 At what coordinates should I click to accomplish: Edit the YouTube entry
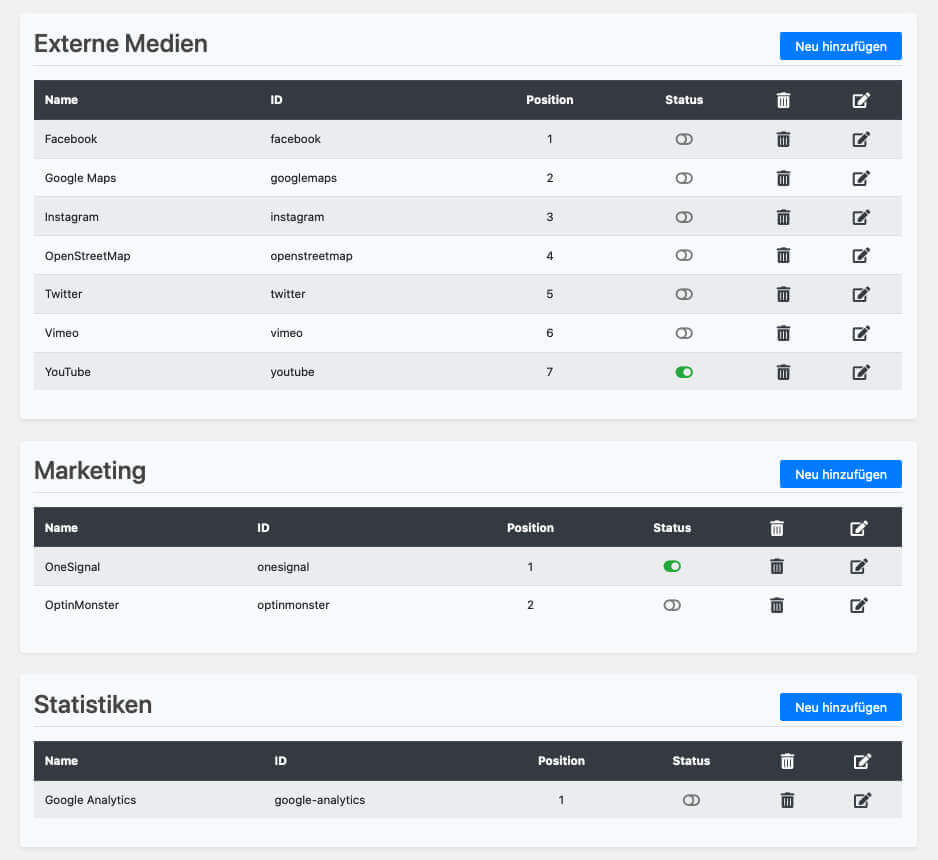[861, 373]
